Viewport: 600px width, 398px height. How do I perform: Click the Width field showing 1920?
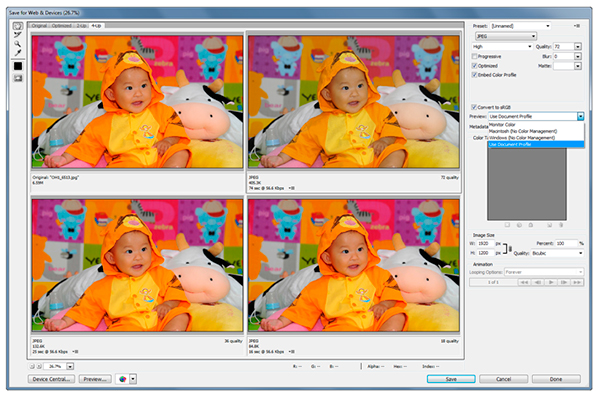(485, 243)
